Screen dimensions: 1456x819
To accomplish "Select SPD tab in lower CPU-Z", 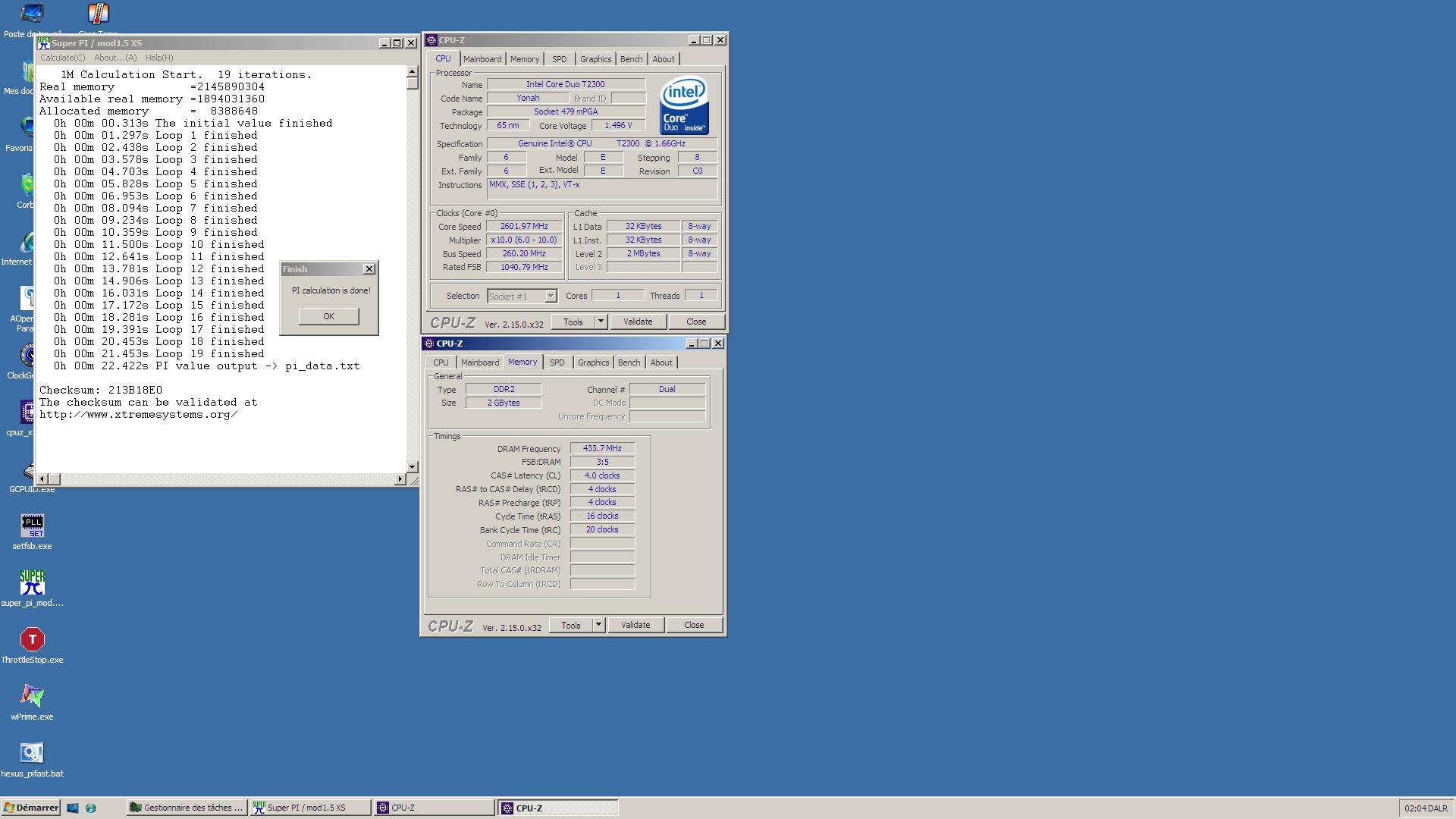I will pyautogui.click(x=557, y=362).
